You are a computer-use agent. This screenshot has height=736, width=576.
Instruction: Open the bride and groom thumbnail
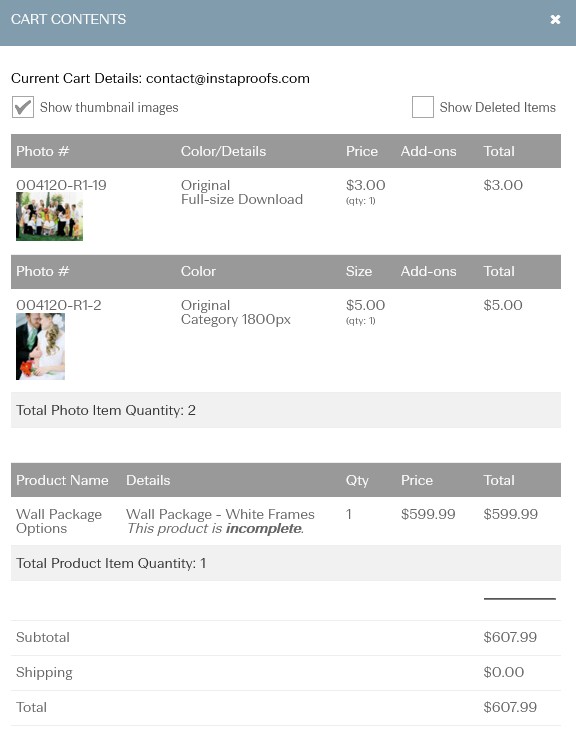tap(40, 346)
